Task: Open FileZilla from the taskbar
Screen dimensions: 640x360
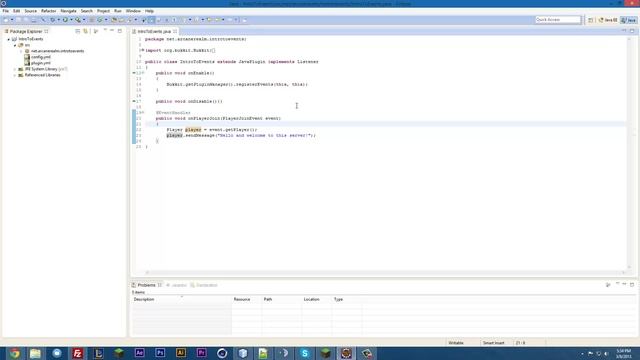Action: 77,353
